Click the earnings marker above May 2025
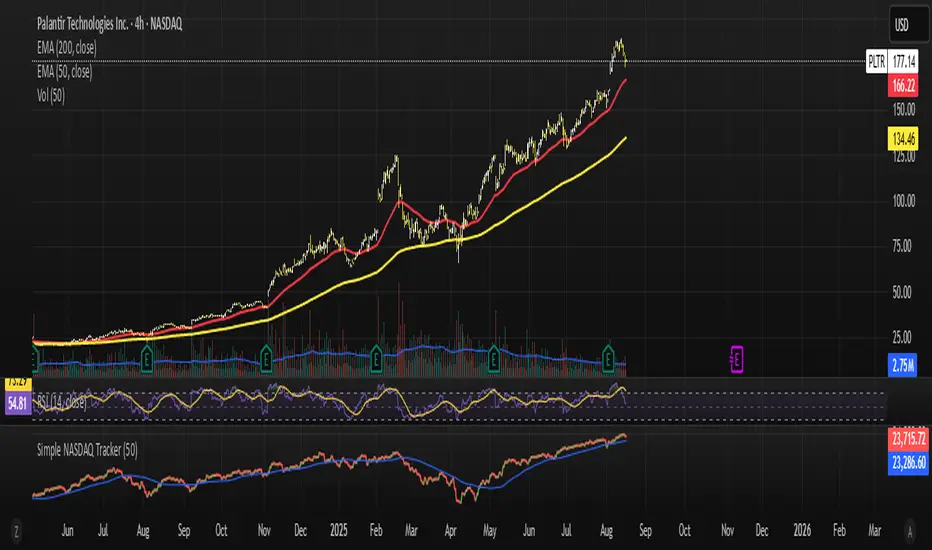 (x=493, y=359)
